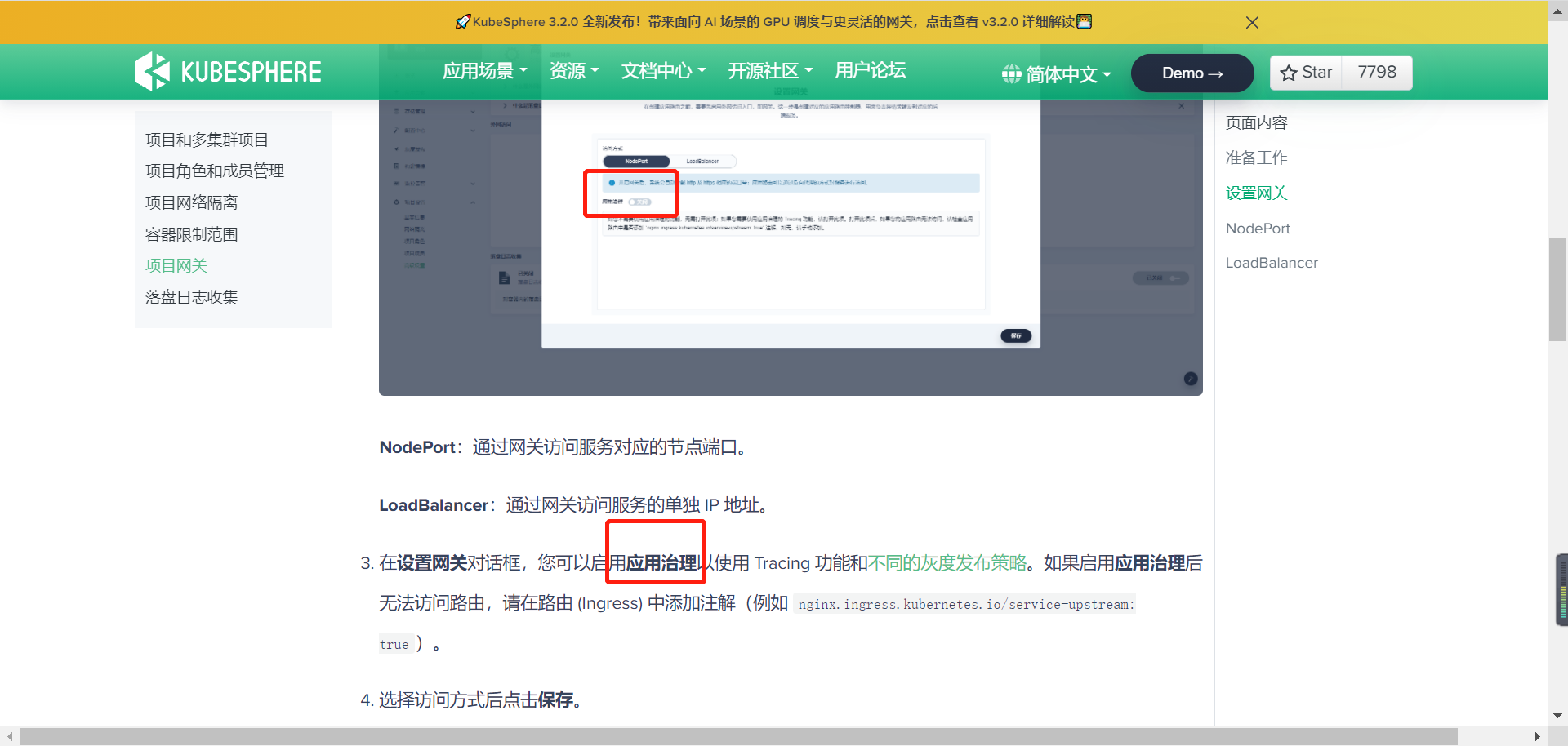The width and height of the screenshot is (1568, 746).
Task: Click the KubeSphere logo
Action: coord(228,72)
